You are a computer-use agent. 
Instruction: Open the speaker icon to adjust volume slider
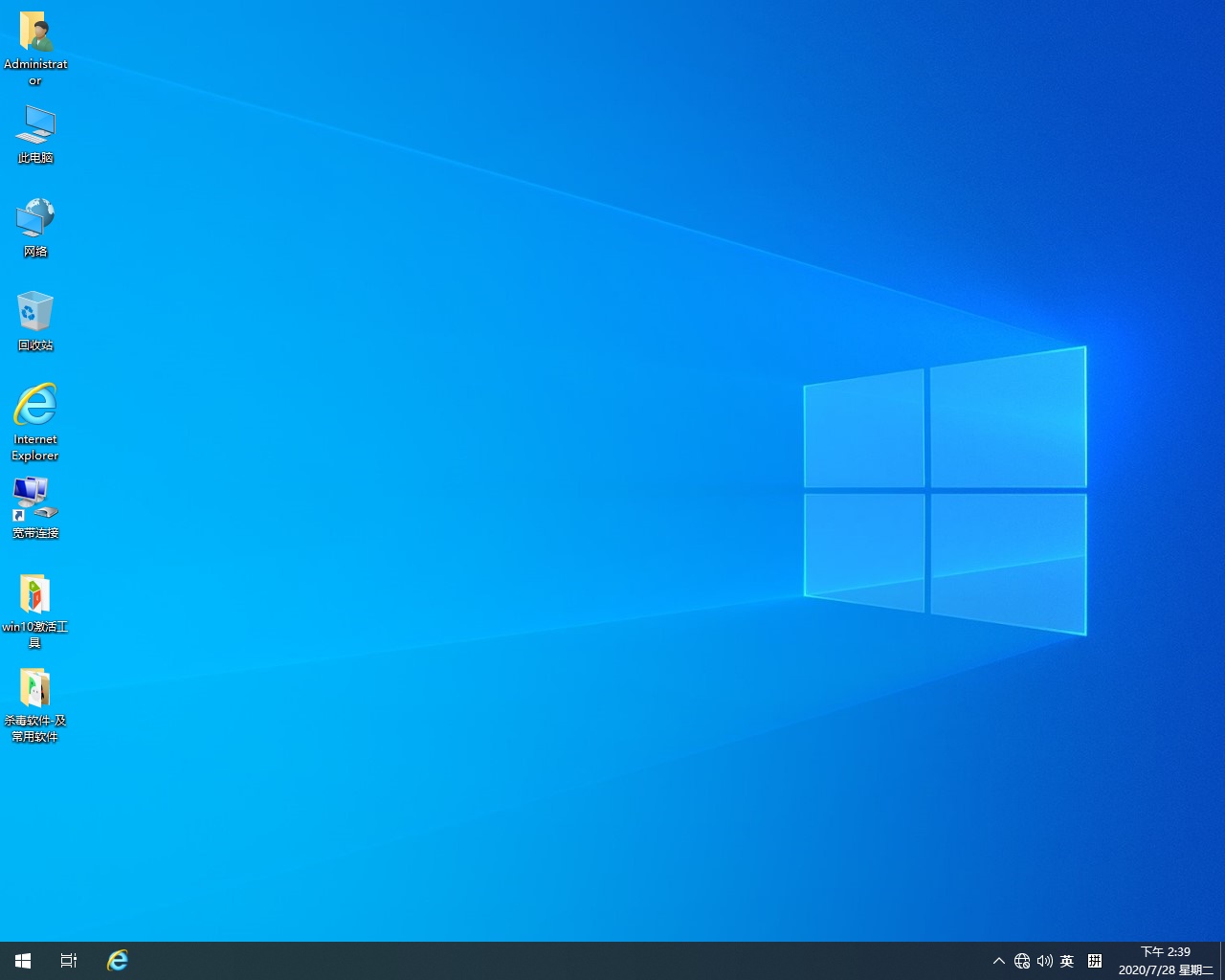(x=1045, y=960)
